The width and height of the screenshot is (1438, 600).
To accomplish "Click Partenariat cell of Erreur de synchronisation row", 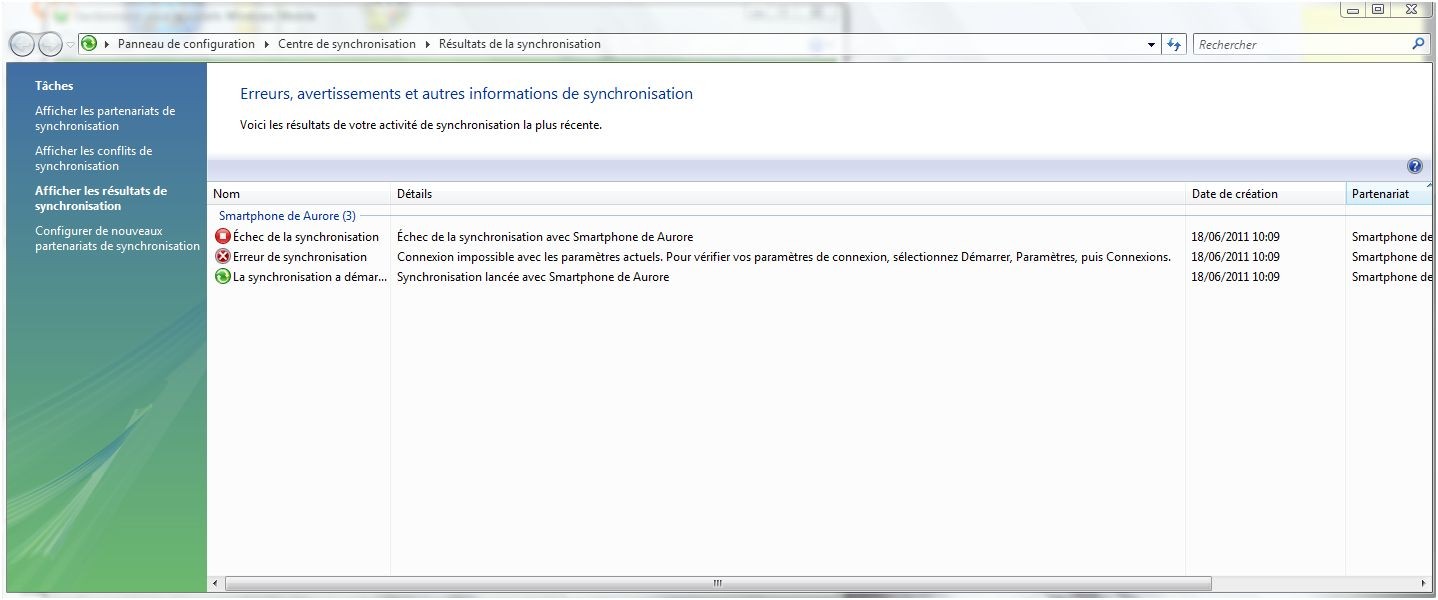I will click(1392, 257).
